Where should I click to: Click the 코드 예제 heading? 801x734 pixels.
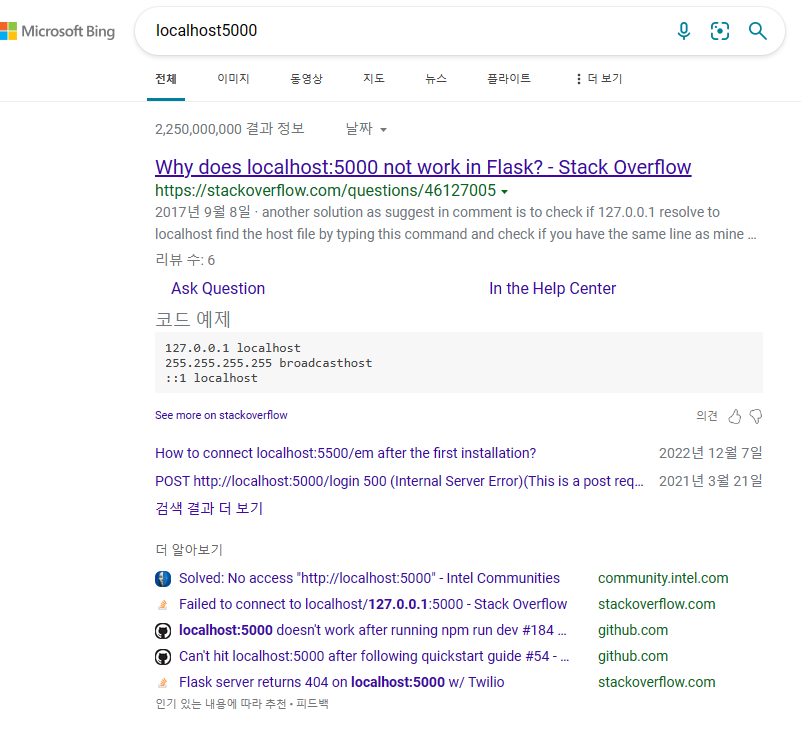coord(193,320)
